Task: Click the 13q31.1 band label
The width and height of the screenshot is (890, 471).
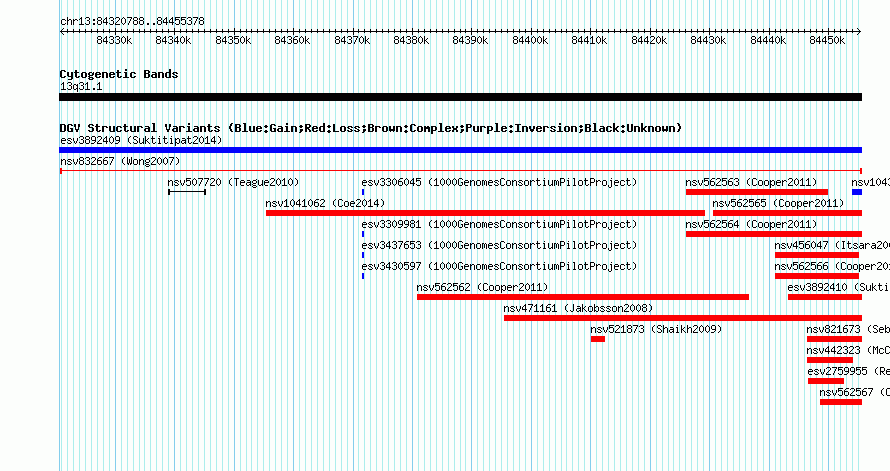Action: (x=81, y=86)
